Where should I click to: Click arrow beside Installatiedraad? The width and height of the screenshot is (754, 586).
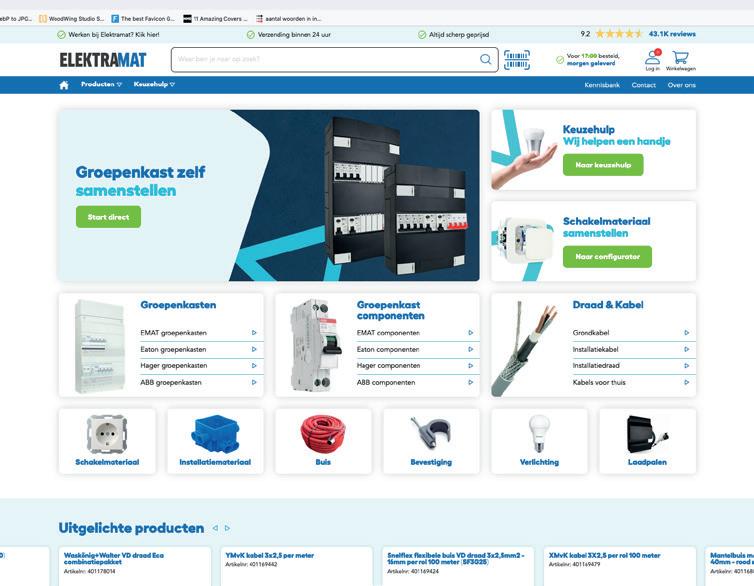pyautogui.click(x=687, y=366)
